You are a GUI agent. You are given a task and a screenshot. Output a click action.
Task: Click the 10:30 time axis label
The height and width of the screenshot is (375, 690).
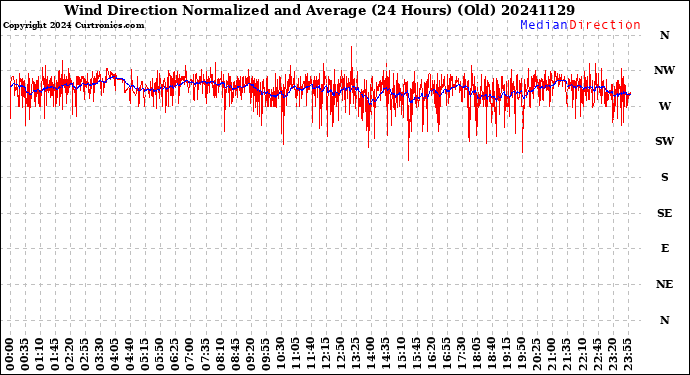point(280,354)
